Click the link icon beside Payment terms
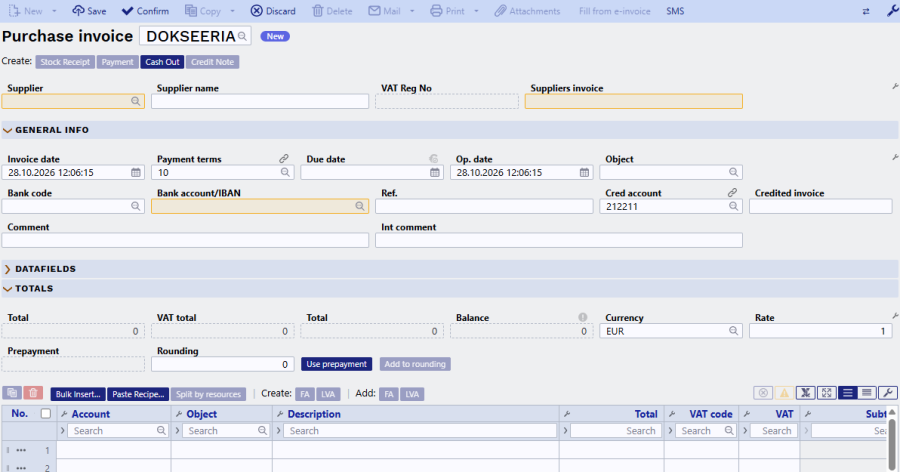900x472 pixels. coord(284,158)
